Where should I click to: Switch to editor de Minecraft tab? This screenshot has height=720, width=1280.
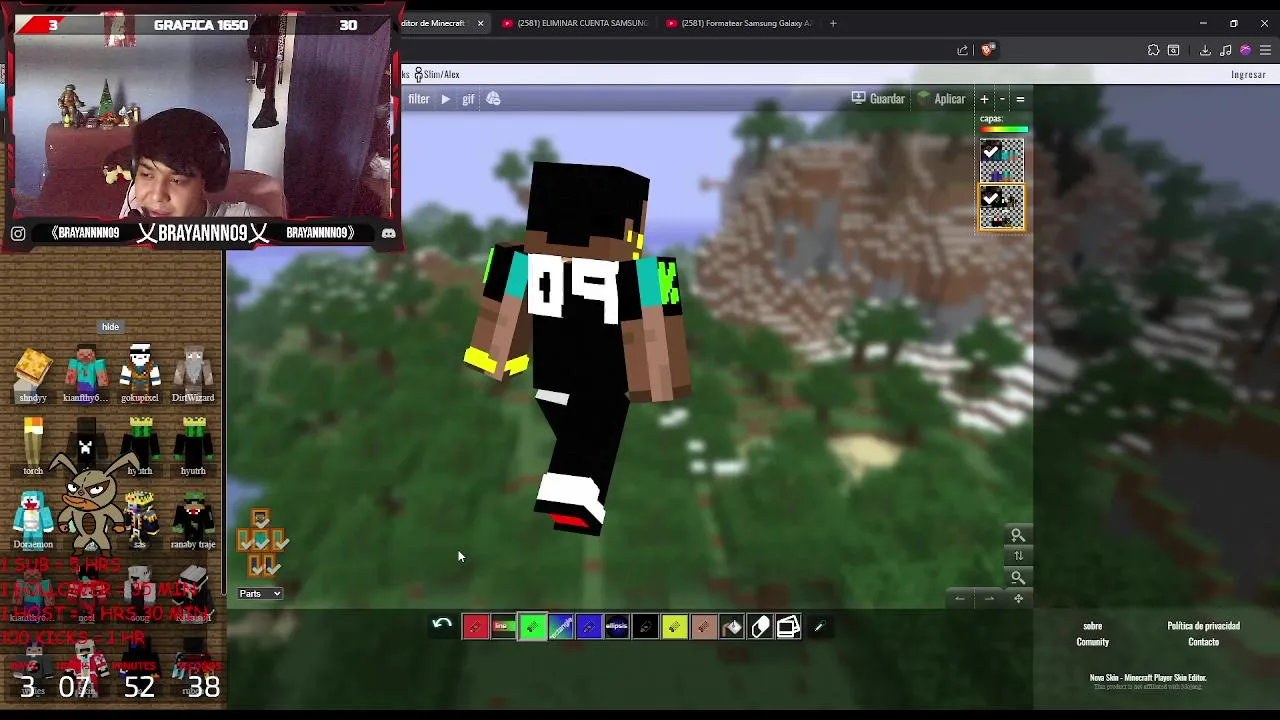(445, 23)
